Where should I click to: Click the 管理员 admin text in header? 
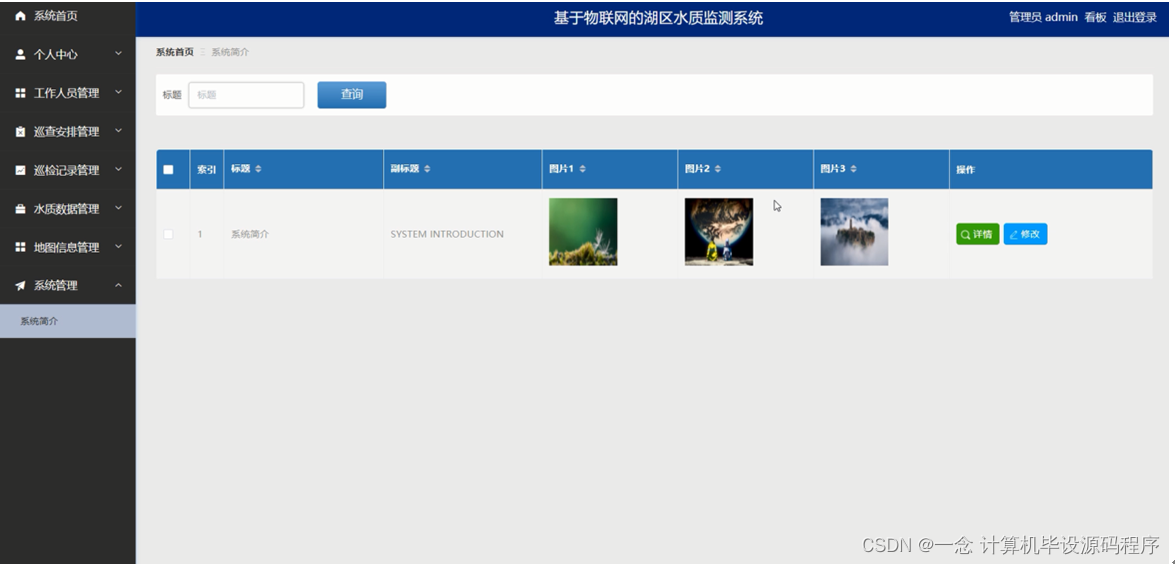click(x=1043, y=18)
